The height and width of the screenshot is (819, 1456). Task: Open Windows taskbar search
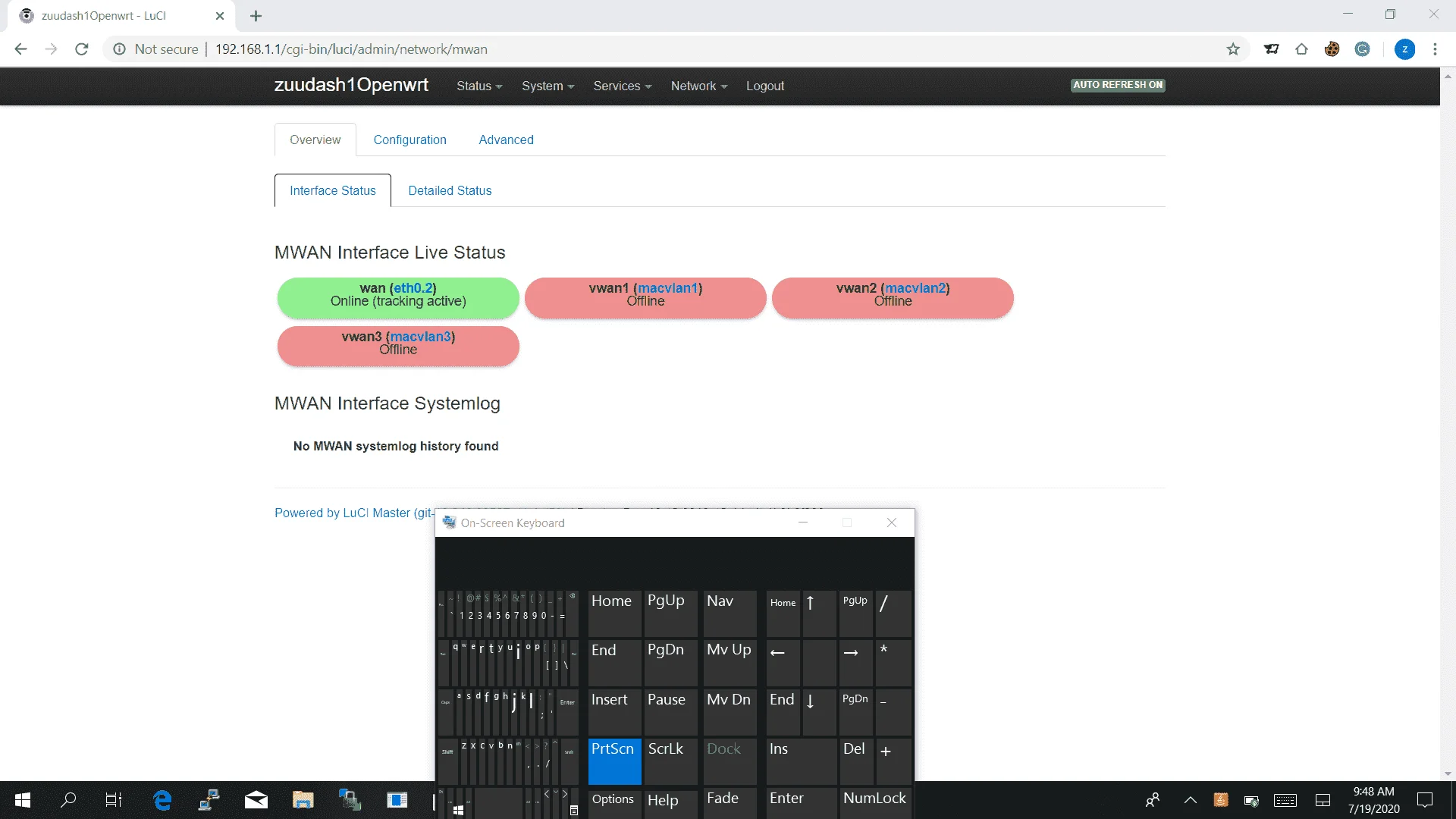[68, 800]
